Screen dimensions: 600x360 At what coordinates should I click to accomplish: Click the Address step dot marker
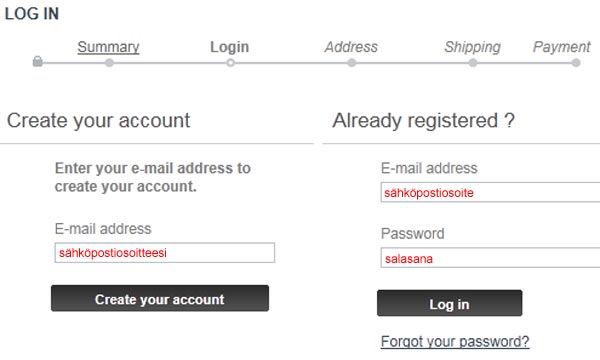tap(352, 63)
